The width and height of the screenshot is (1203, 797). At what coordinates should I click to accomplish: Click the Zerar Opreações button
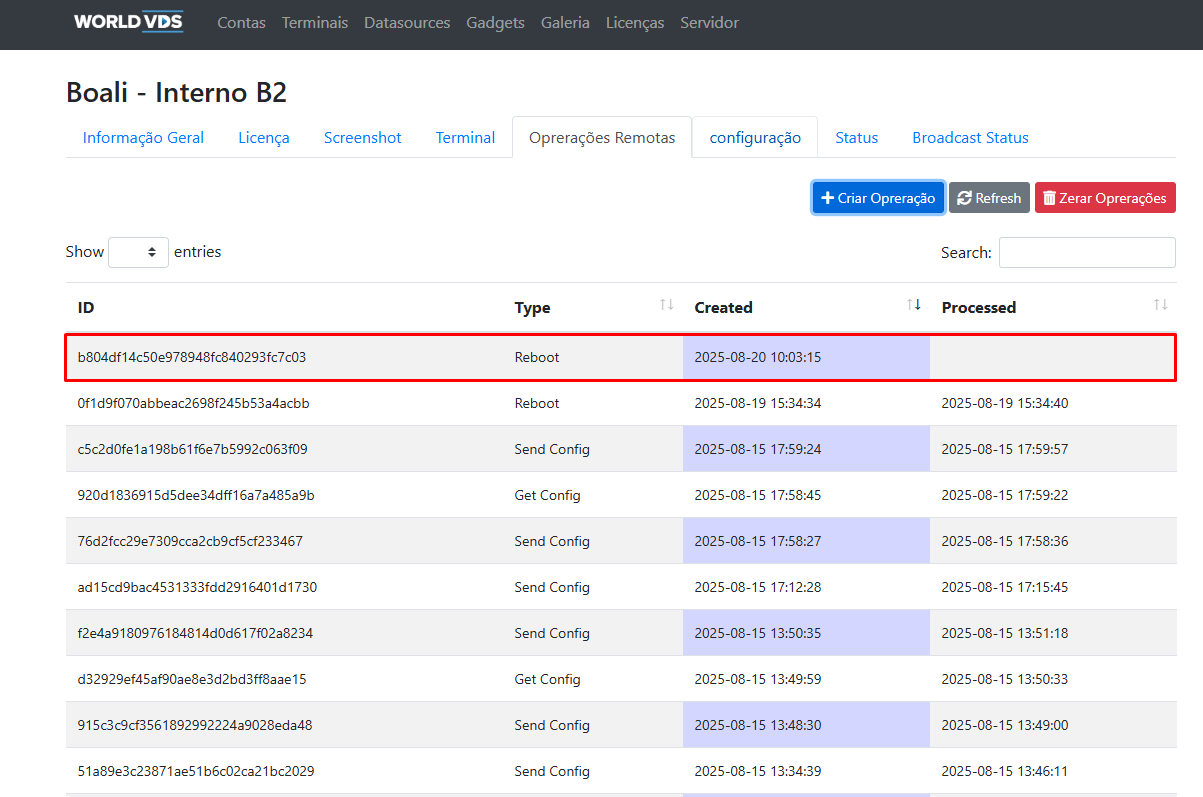(1105, 198)
